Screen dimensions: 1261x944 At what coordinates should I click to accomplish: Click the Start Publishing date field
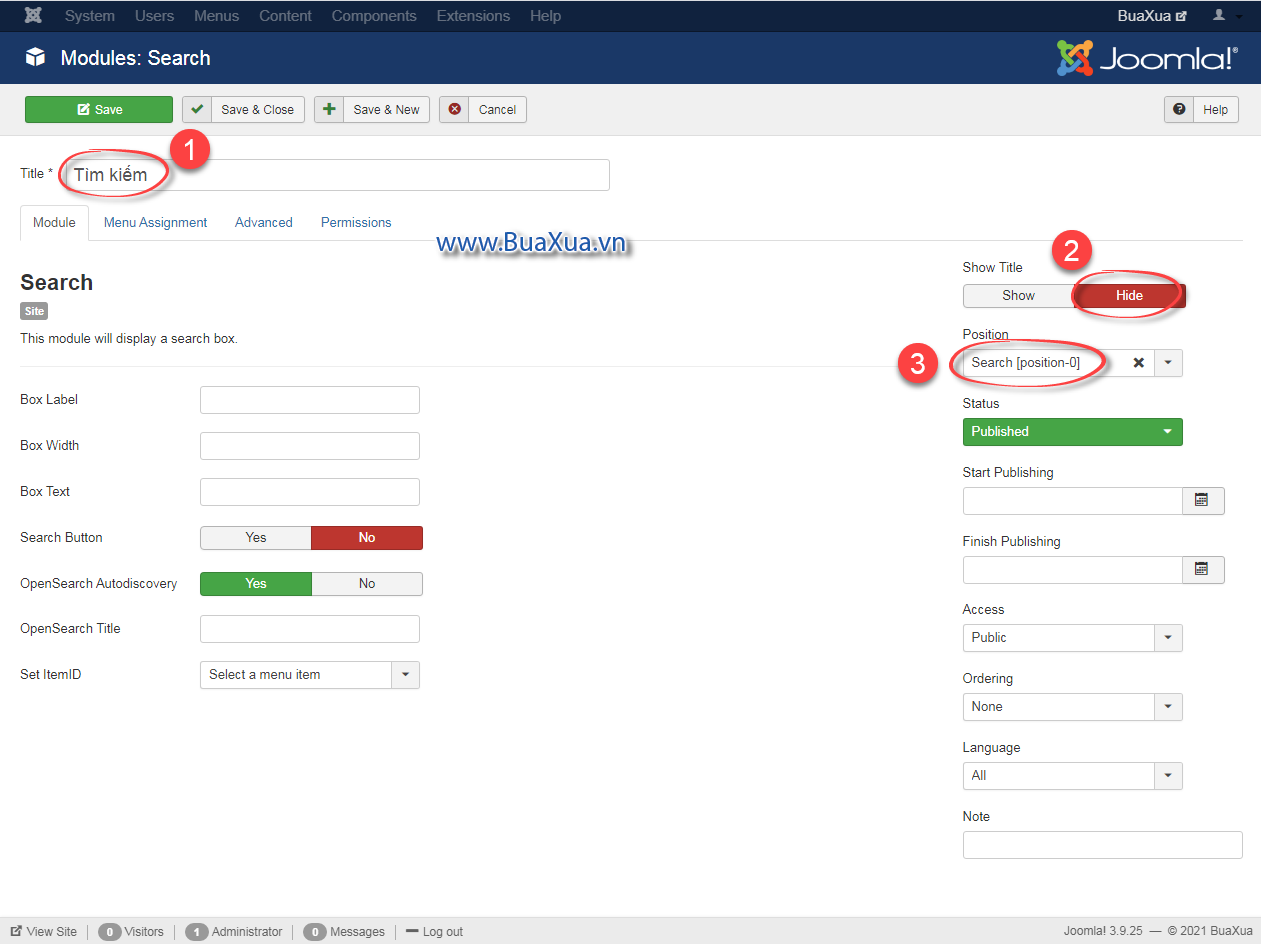1073,501
